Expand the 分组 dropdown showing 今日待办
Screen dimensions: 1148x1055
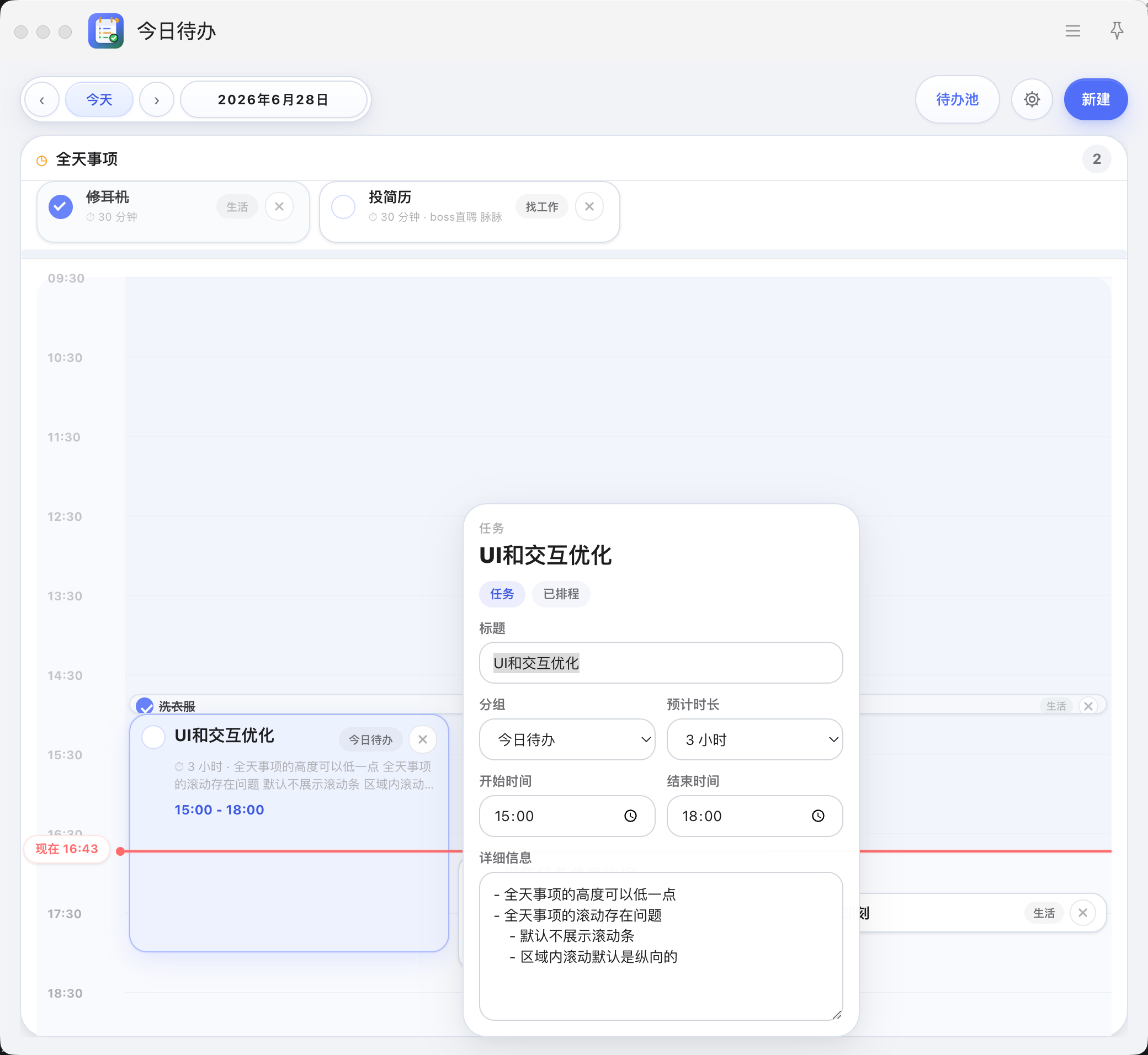[x=567, y=739]
